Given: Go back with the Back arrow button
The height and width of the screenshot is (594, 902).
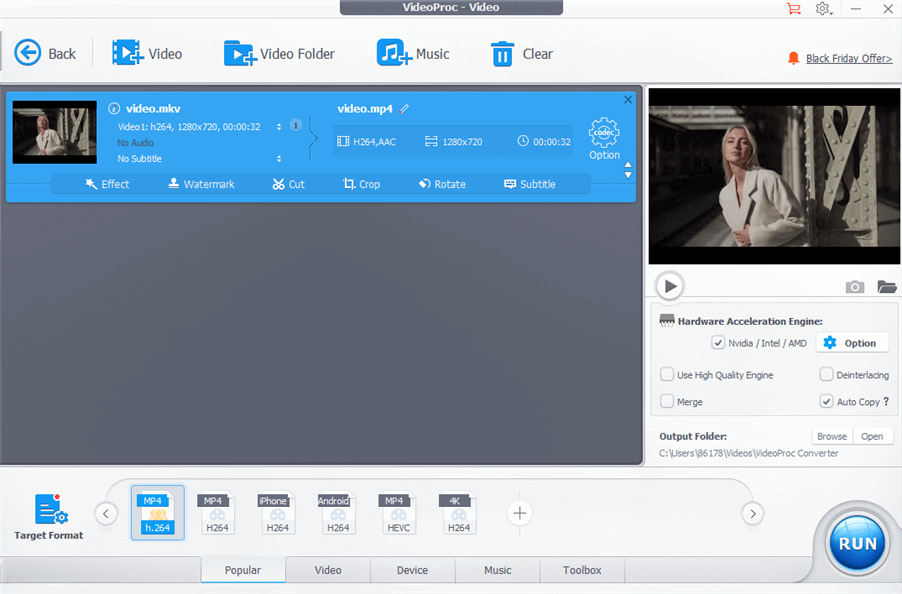Looking at the screenshot, I should click(x=45, y=53).
